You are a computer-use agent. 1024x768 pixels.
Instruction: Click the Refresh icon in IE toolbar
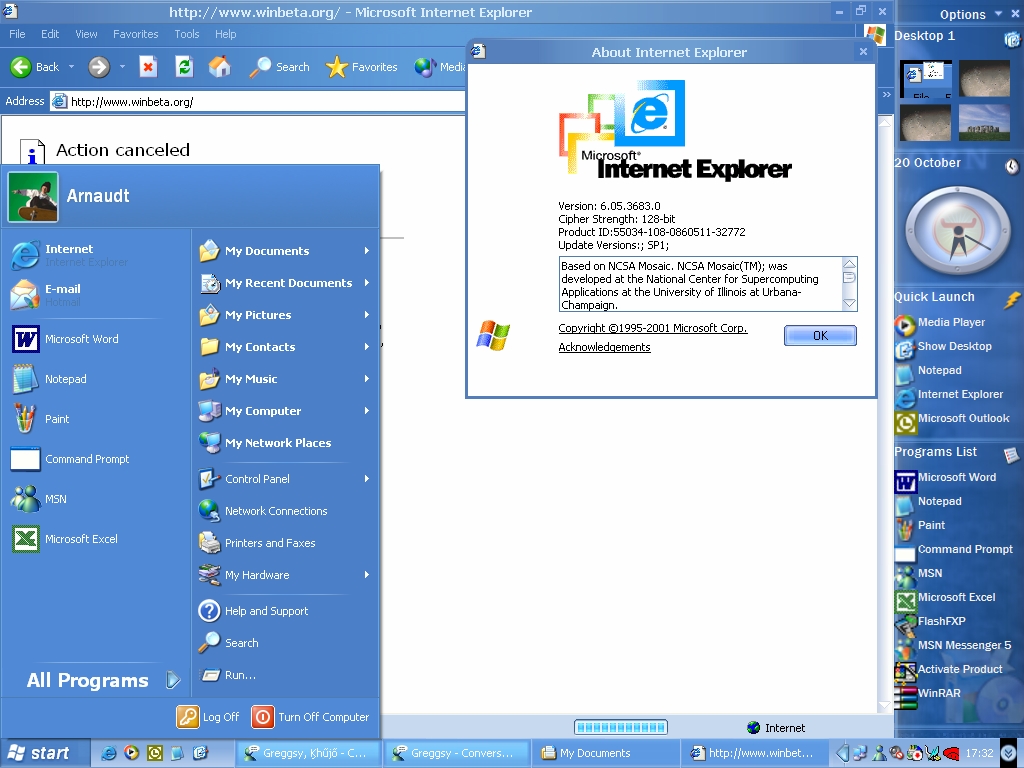click(184, 67)
